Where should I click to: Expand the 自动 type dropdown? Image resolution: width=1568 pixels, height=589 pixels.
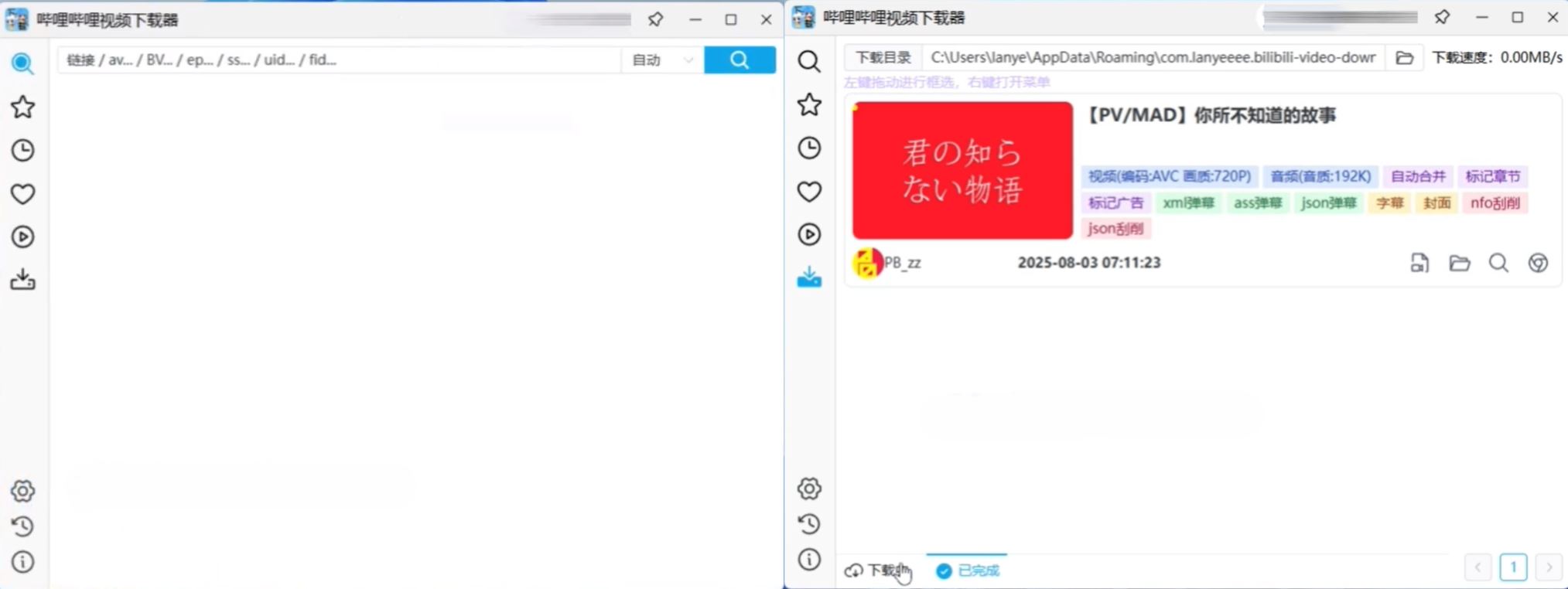[662, 60]
